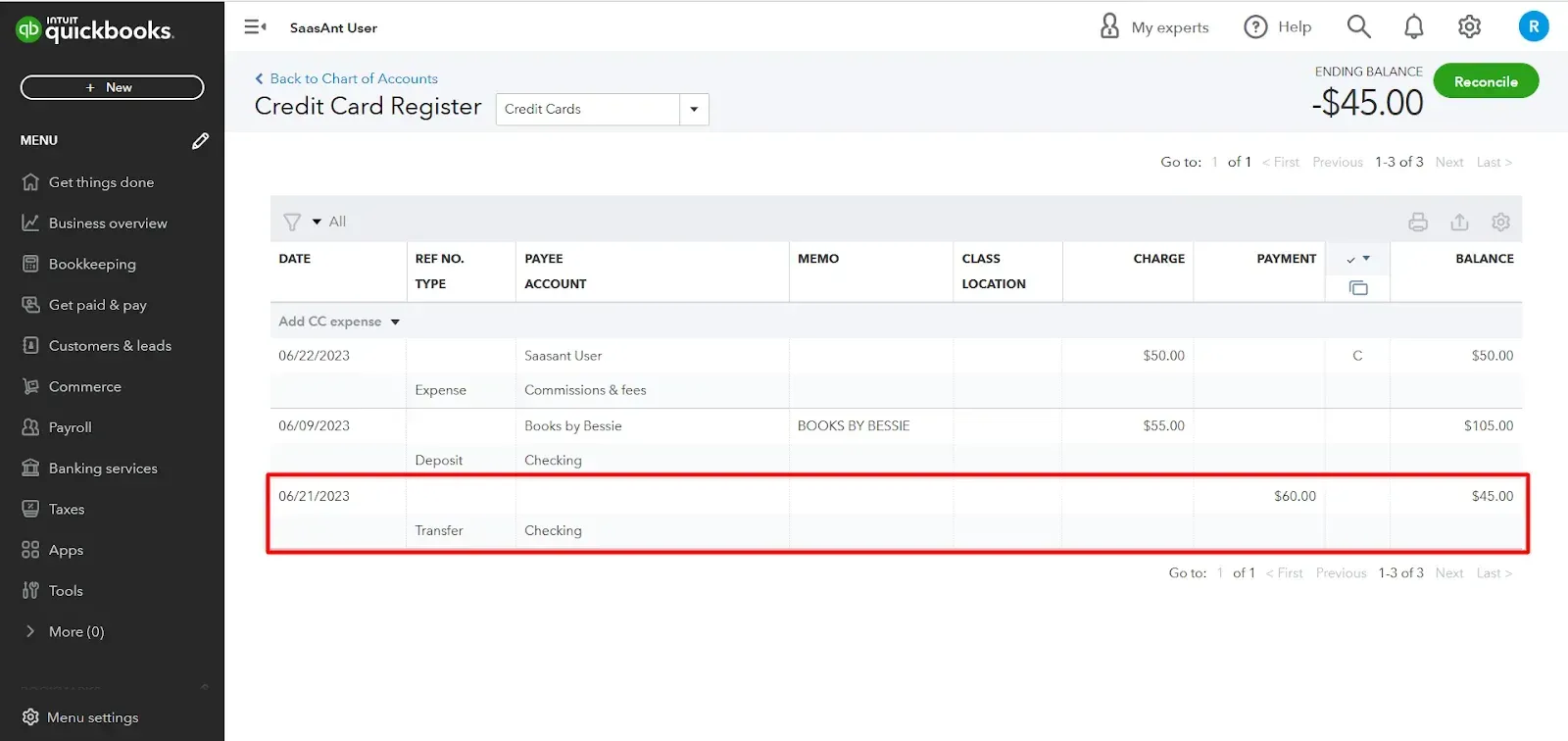Click the 06/21/2023 transfer date cell
Screen dimensions: 1568x741
point(314,496)
